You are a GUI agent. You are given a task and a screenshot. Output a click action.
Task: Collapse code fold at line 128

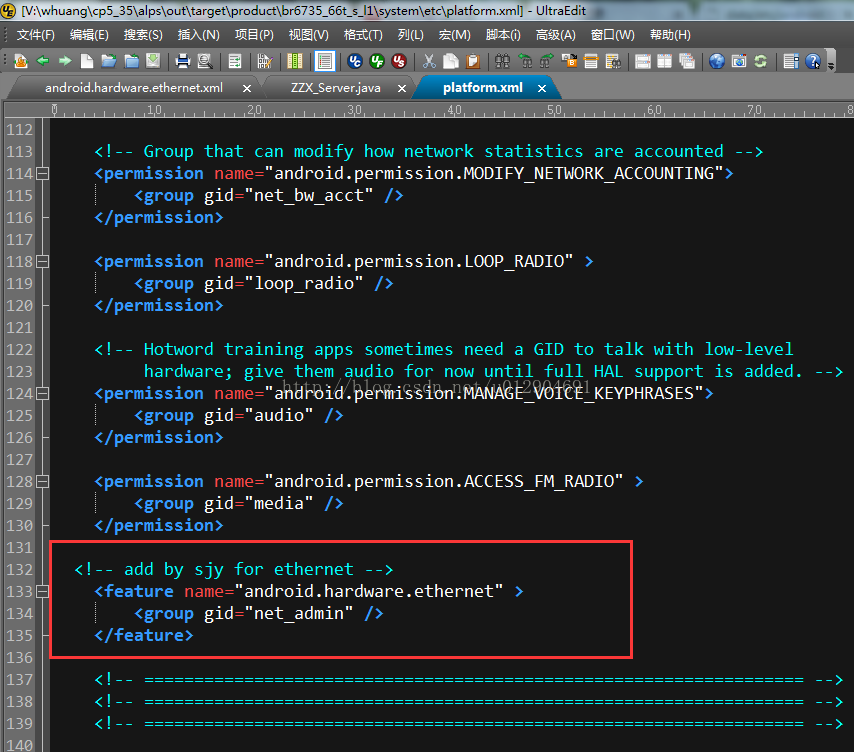click(x=42, y=482)
